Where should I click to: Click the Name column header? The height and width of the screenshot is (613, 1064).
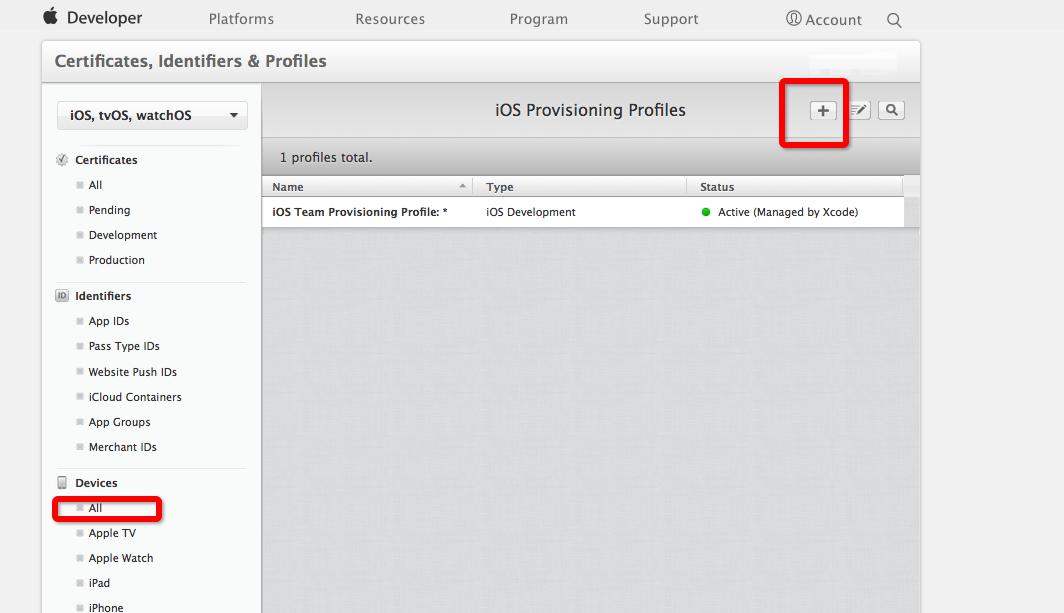coord(288,187)
